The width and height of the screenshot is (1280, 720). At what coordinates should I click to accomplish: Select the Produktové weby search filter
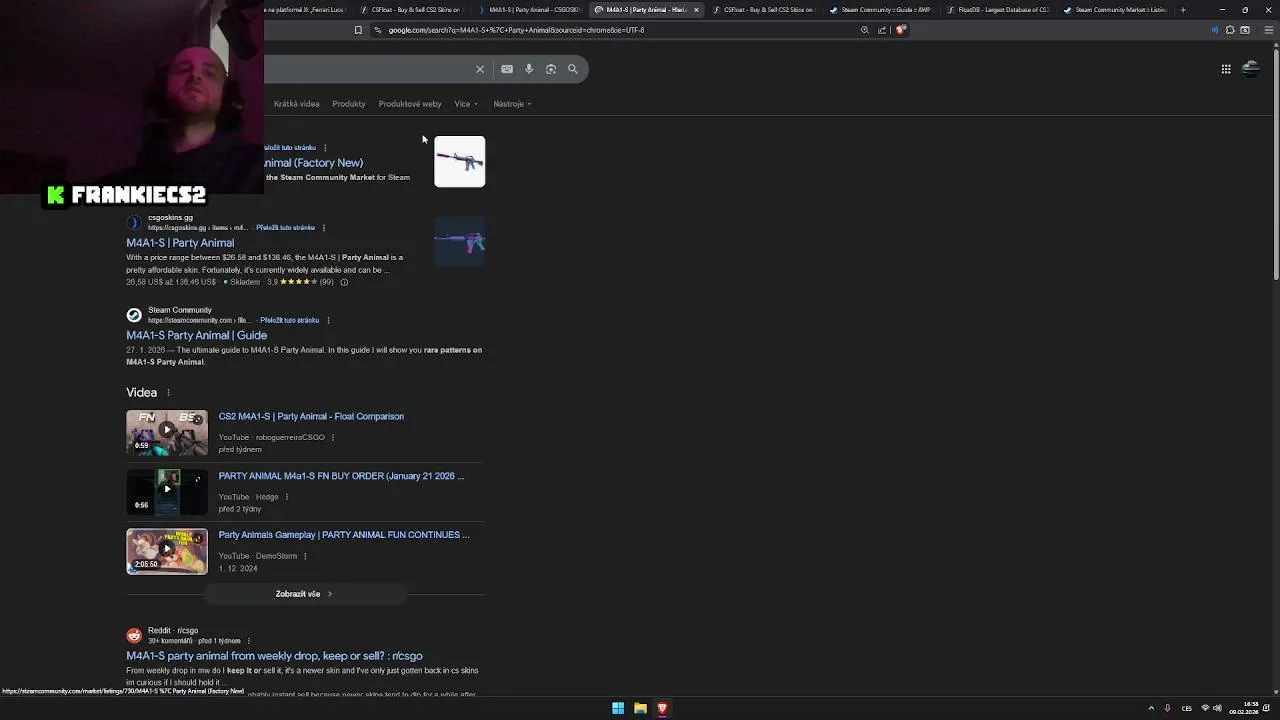pyautogui.click(x=410, y=104)
